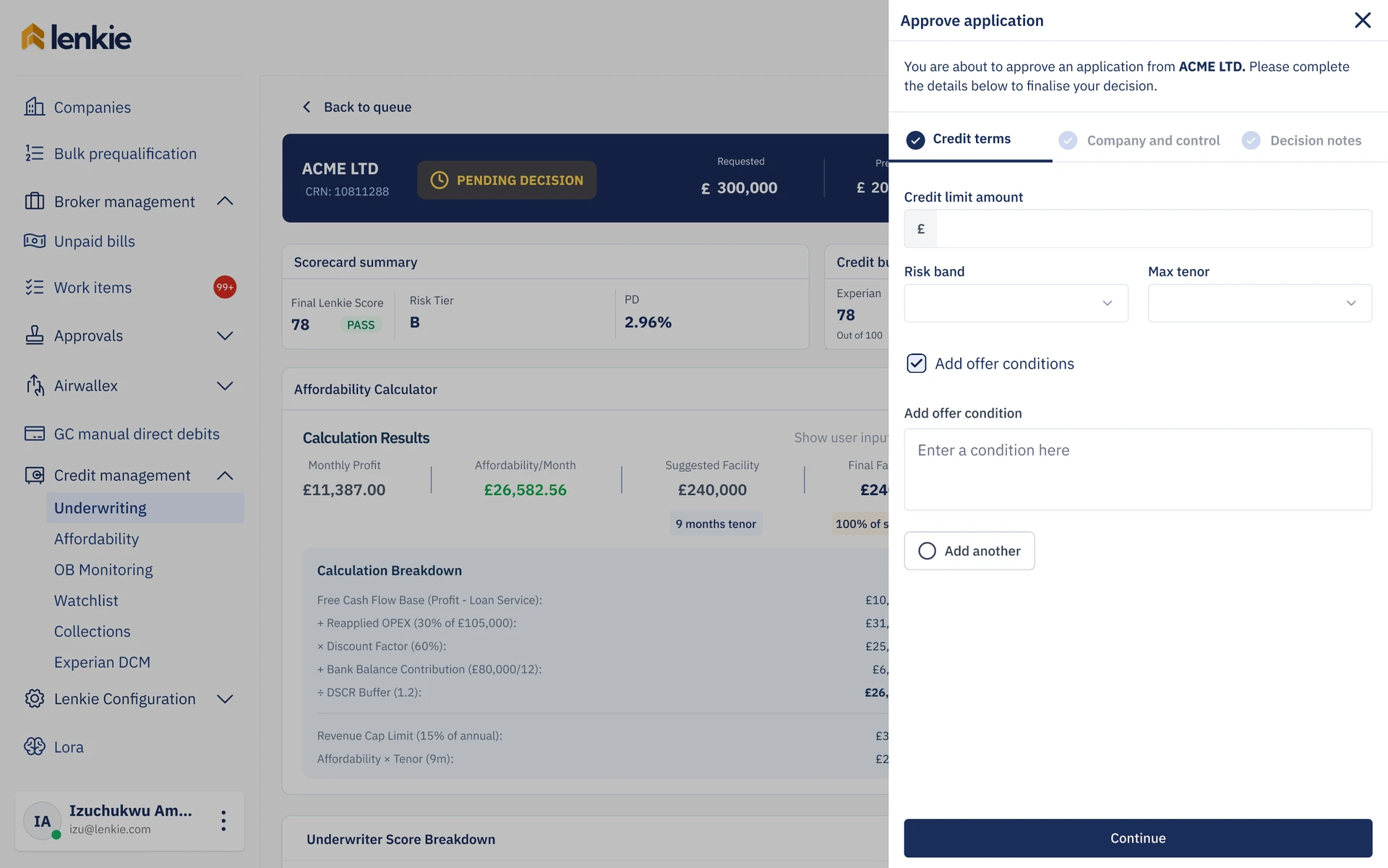Click the Approvals stamp icon
1388x868 pixels.
[x=34, y=335]
